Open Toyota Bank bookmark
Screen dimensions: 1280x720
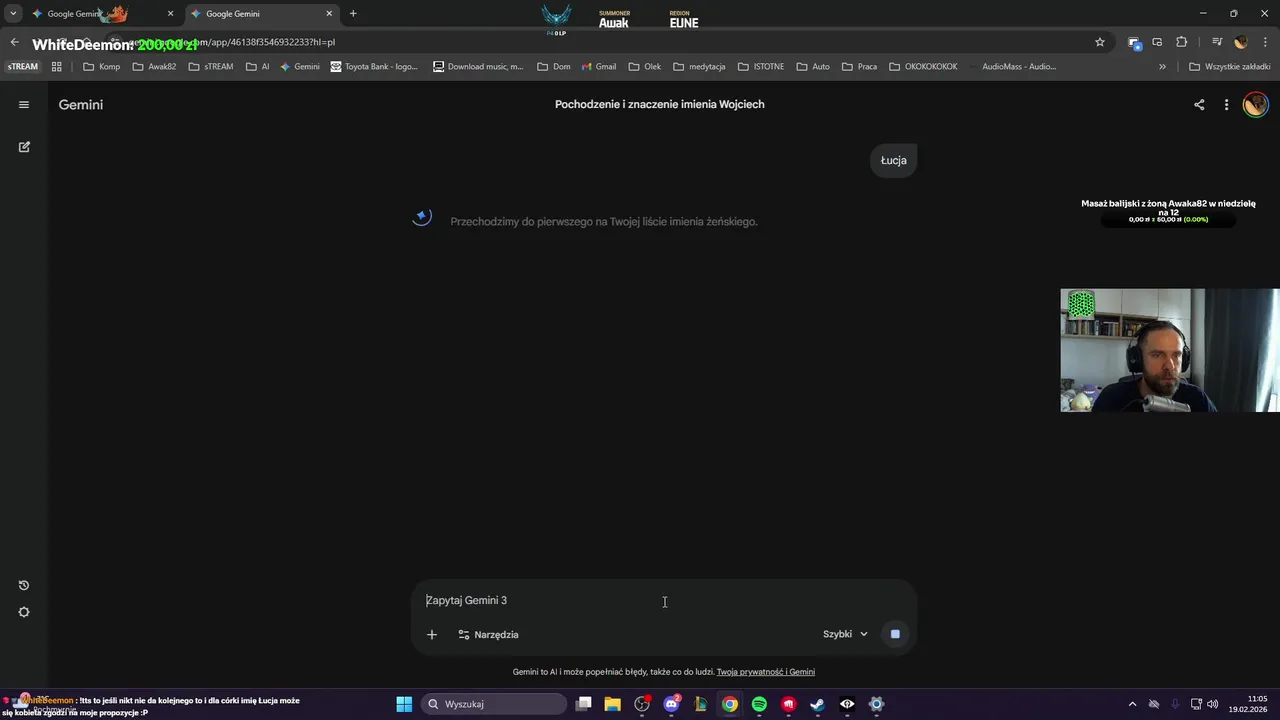point(374,67)
